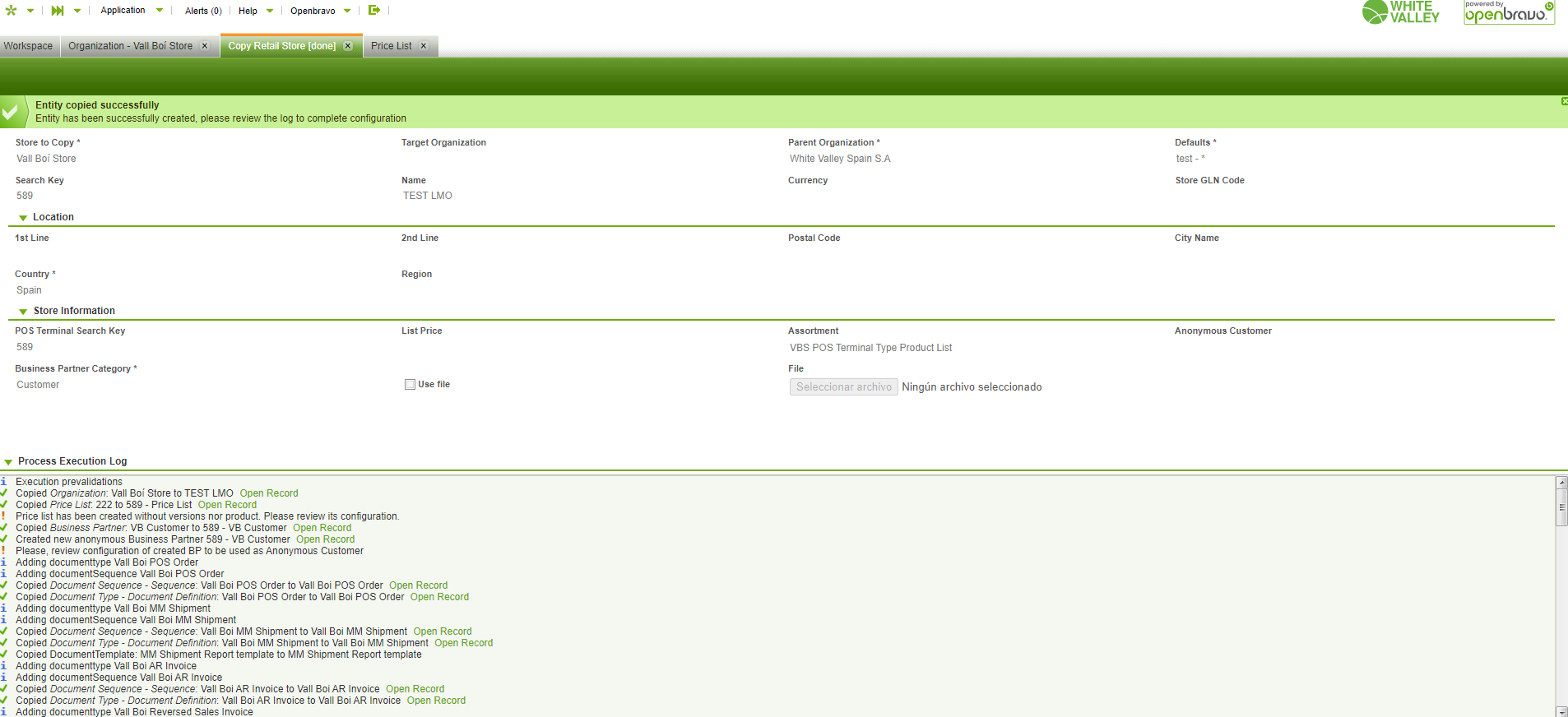Click the Execution prevalidations log row
The image size is (1568, 717).
pos(69,482)
